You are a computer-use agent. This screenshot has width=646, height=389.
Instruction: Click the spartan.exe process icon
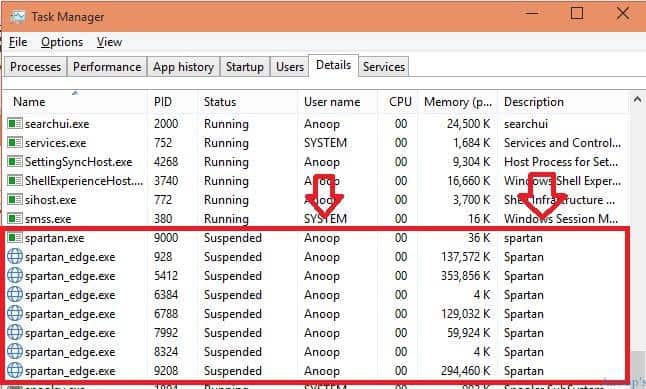pos(15,237)
